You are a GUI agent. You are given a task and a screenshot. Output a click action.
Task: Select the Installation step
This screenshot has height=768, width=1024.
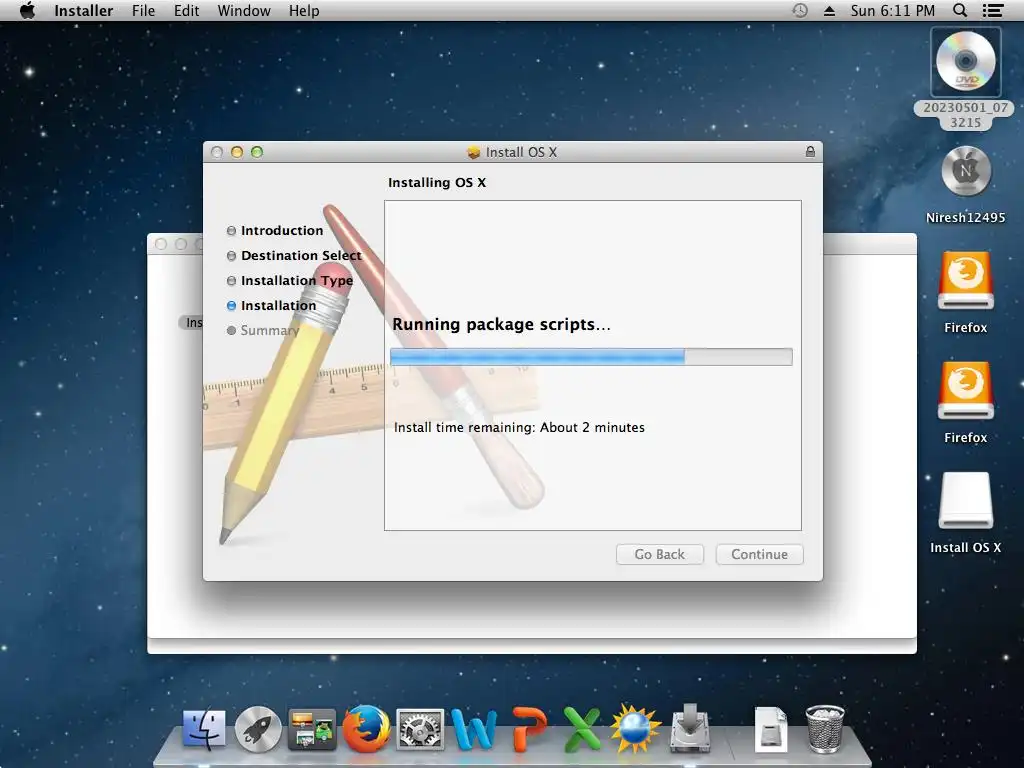click(x=272, y=306)
